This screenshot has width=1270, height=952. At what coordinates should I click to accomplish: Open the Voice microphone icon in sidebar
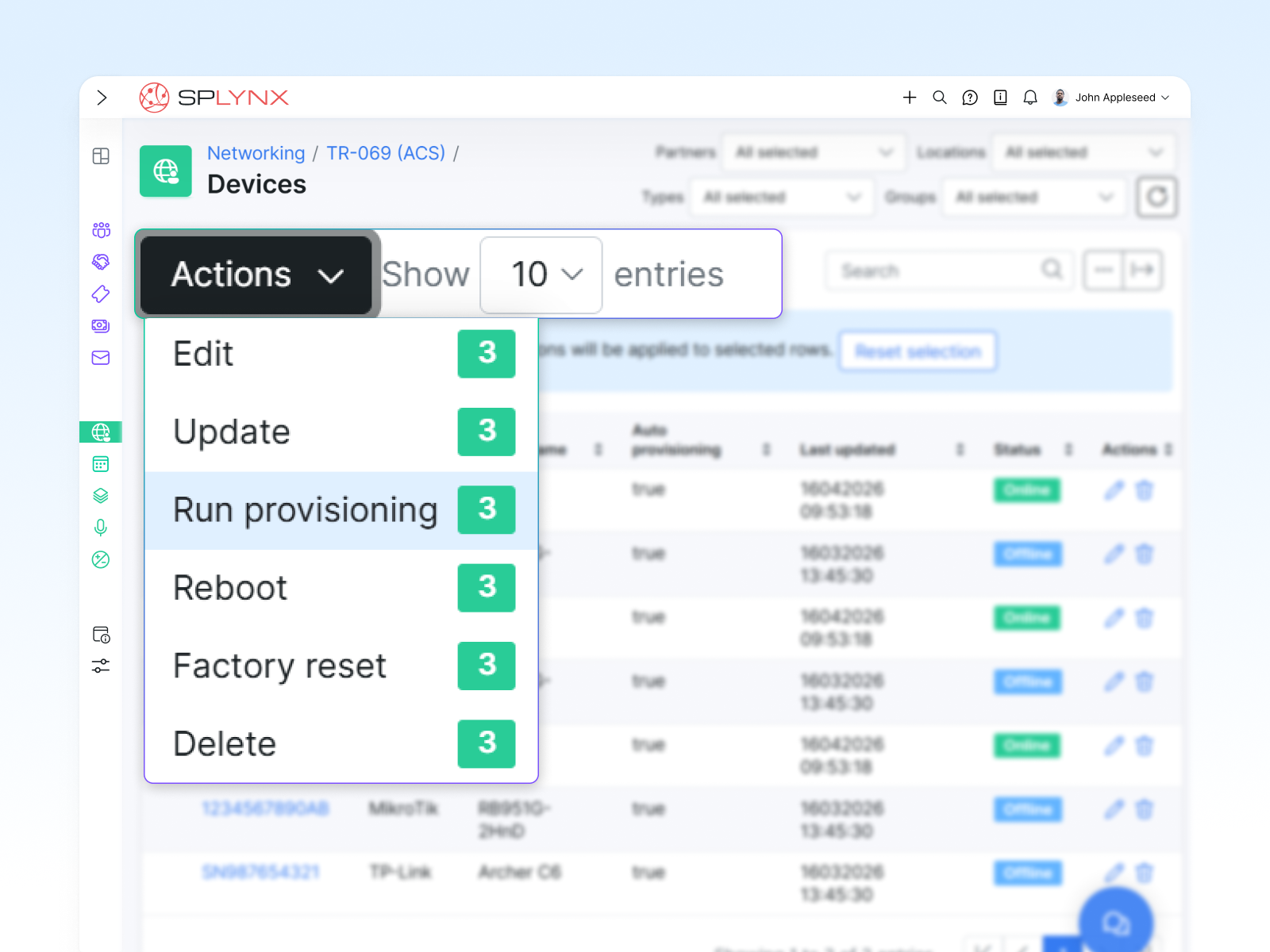click(x=101, y=528)
